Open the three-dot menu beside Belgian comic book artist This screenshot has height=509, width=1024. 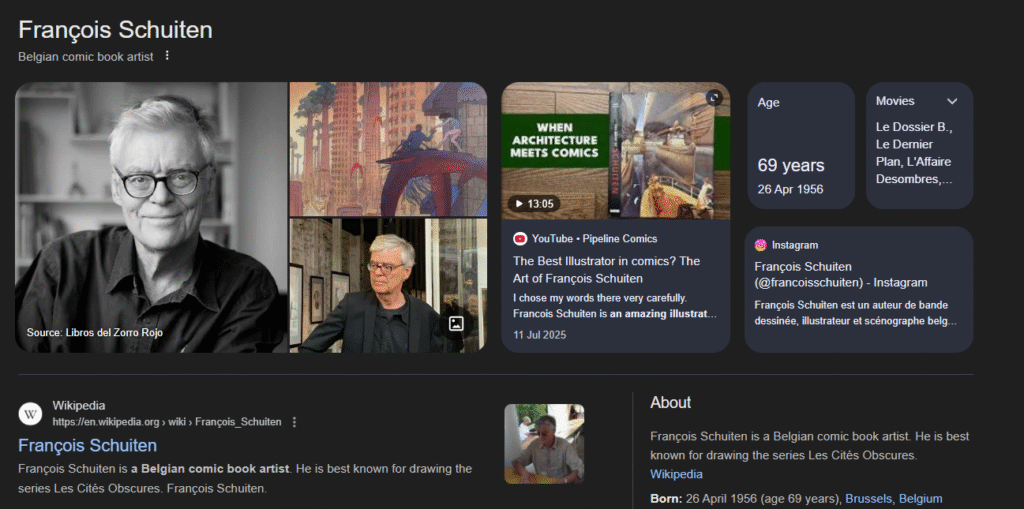(x=167, y=56)
